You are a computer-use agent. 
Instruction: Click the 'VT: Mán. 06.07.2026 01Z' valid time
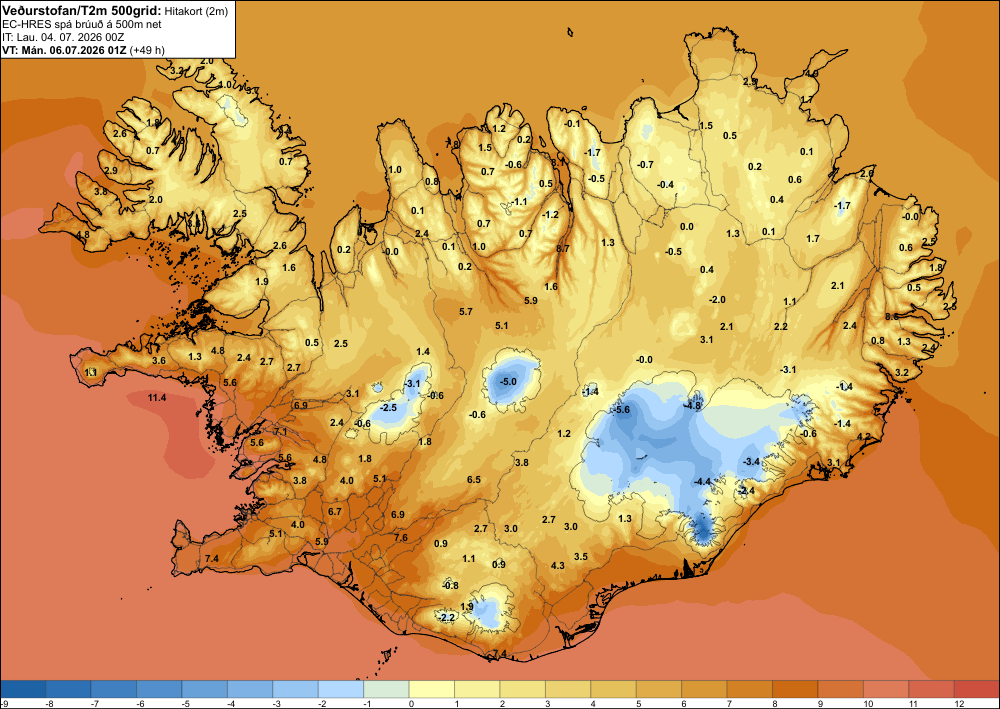tap(64, 50)
